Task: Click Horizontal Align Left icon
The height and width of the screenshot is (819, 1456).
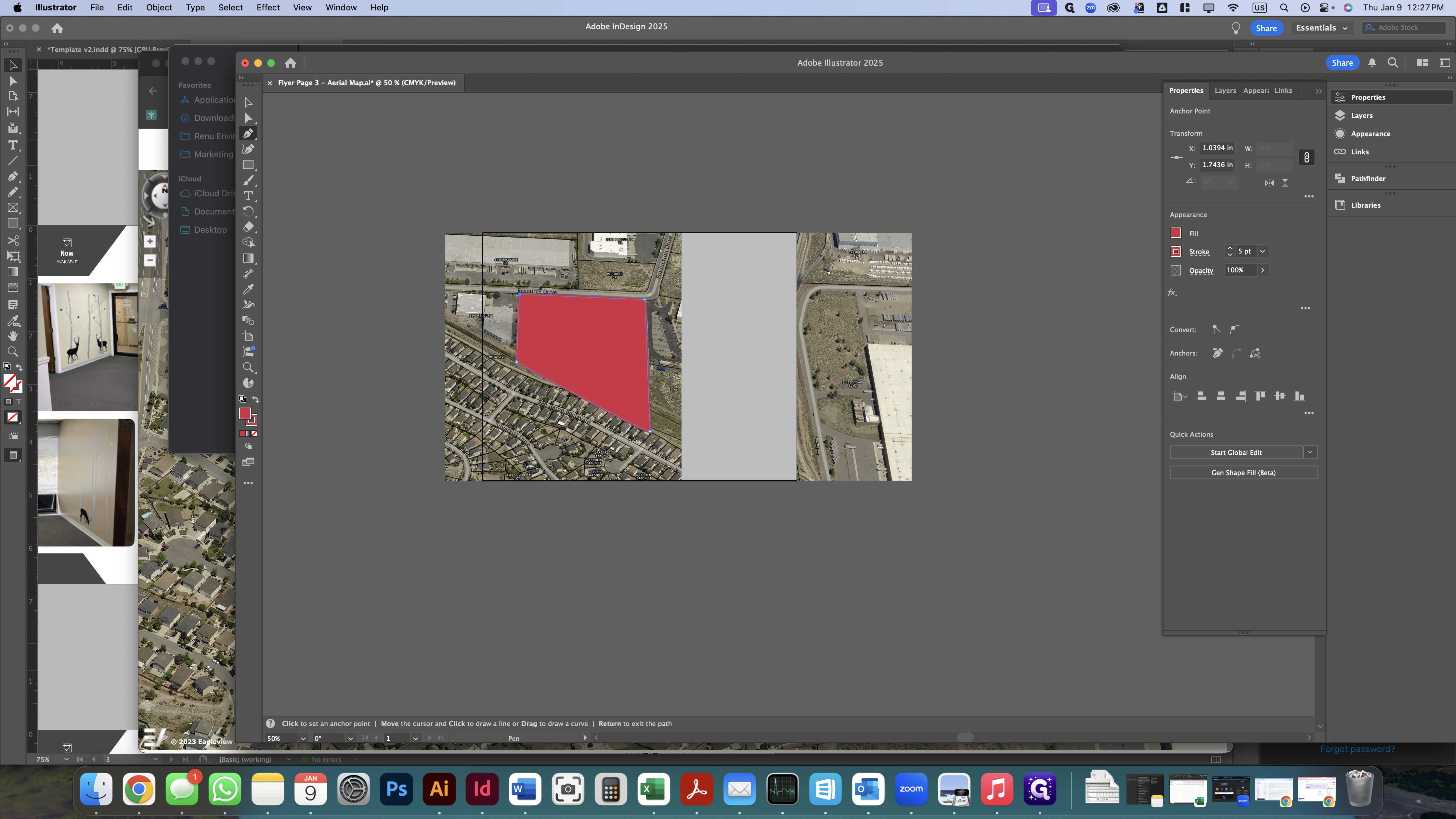Action: coord(1202,396)
